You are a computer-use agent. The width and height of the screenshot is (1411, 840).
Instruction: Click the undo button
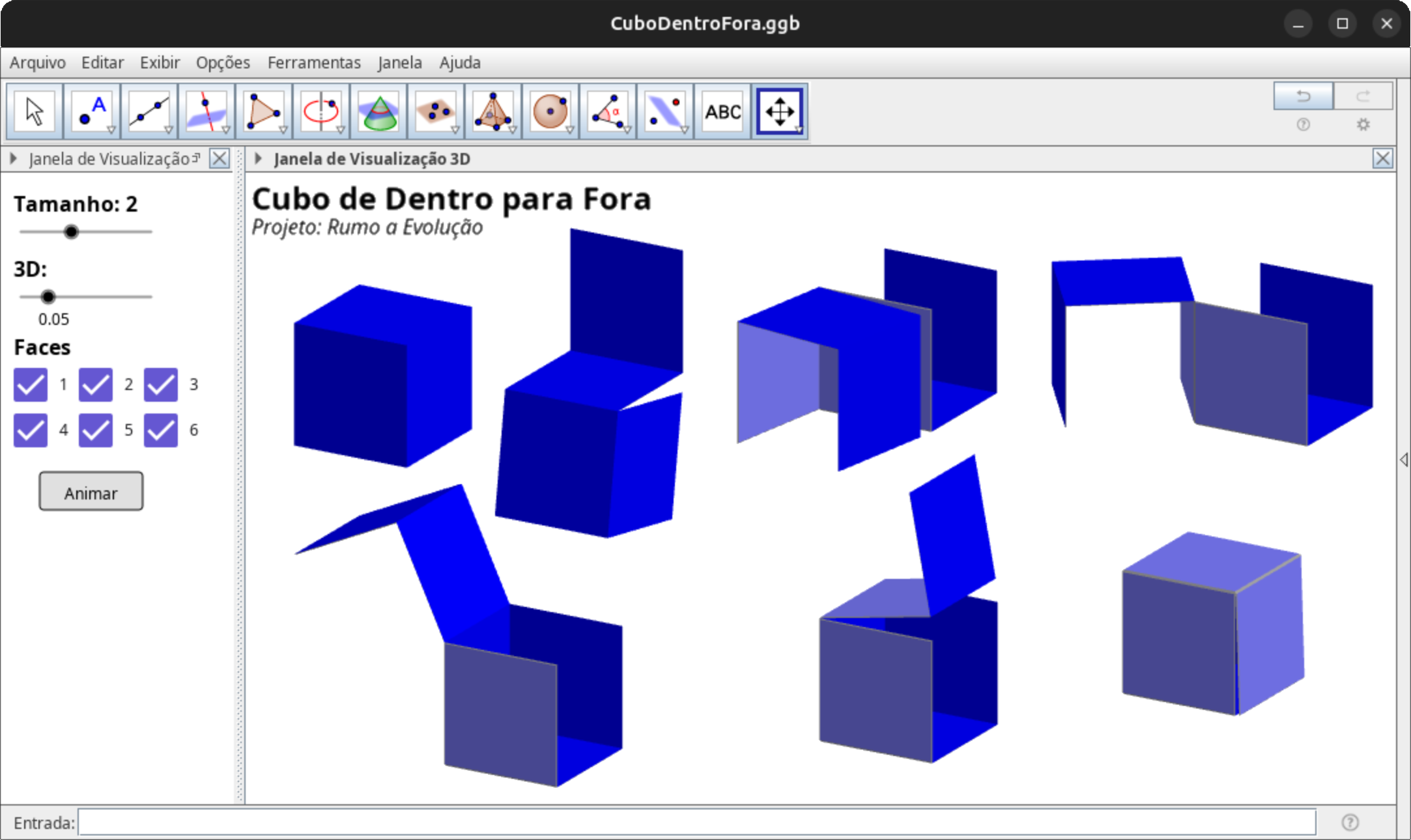[x=1303, y=96]
